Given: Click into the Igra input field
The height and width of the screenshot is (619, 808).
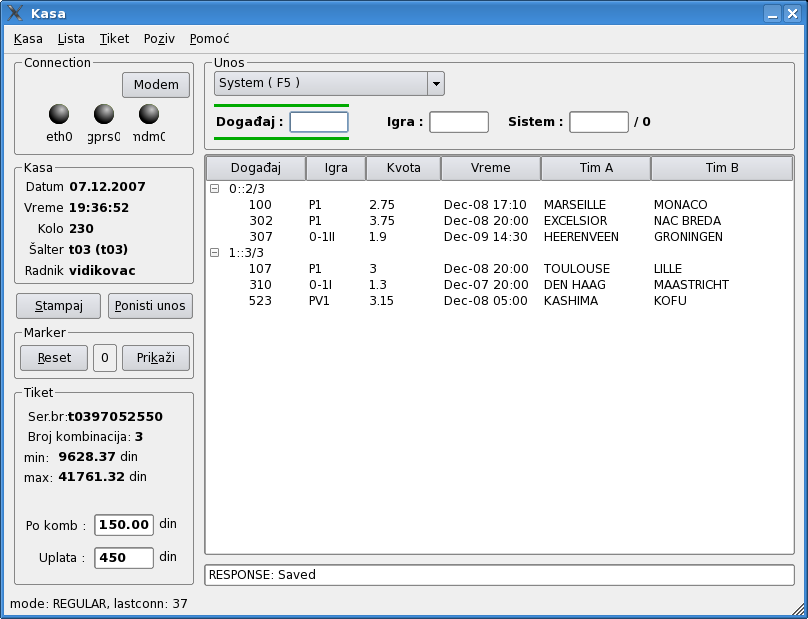Looking at the screenshot, I should [458, 122].
